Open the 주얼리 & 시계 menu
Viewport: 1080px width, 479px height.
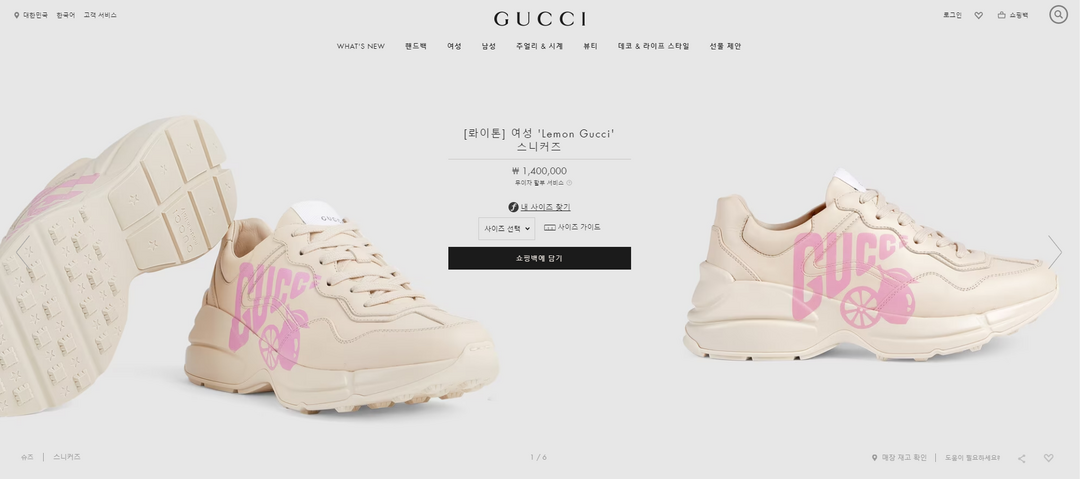click(539, 46)
